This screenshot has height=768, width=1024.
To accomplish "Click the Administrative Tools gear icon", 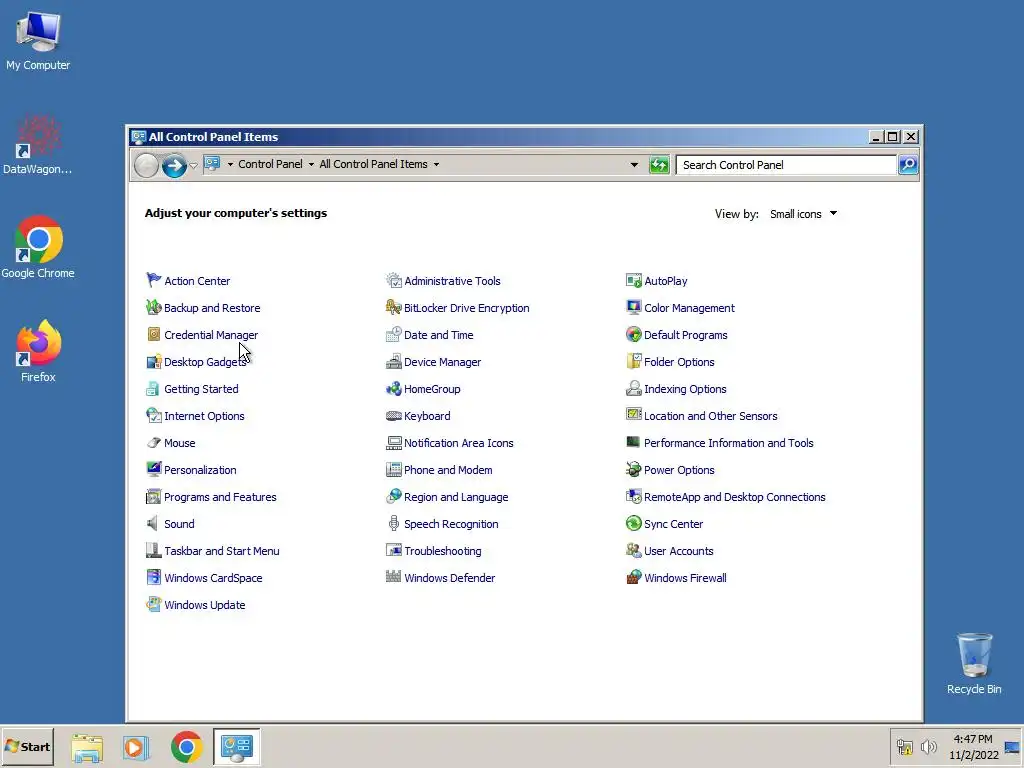I will pos(394,281).
